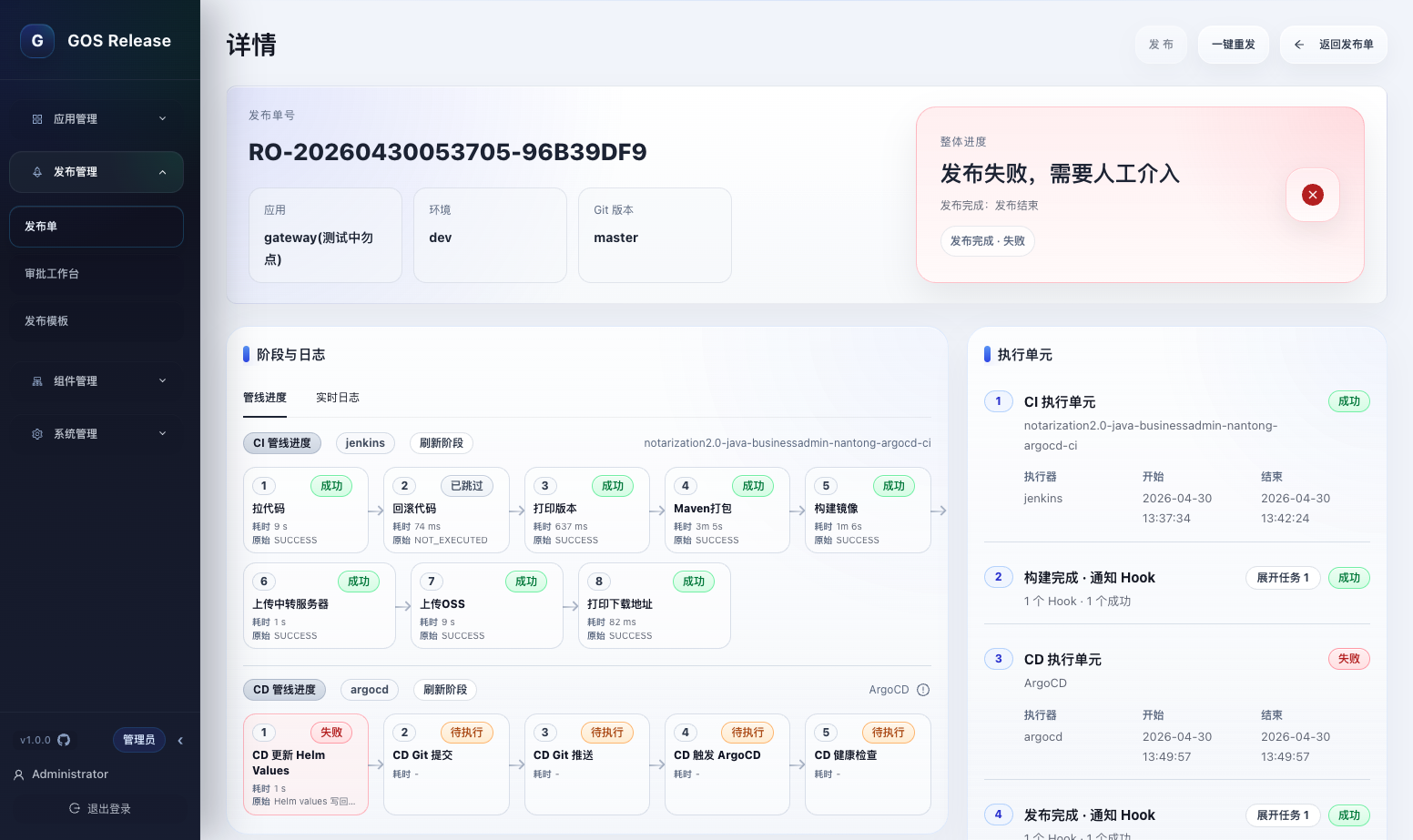This screenshot has width=1413, height=840.
Task: Click the 退出登录 logout icon
Action: point(75,808)
